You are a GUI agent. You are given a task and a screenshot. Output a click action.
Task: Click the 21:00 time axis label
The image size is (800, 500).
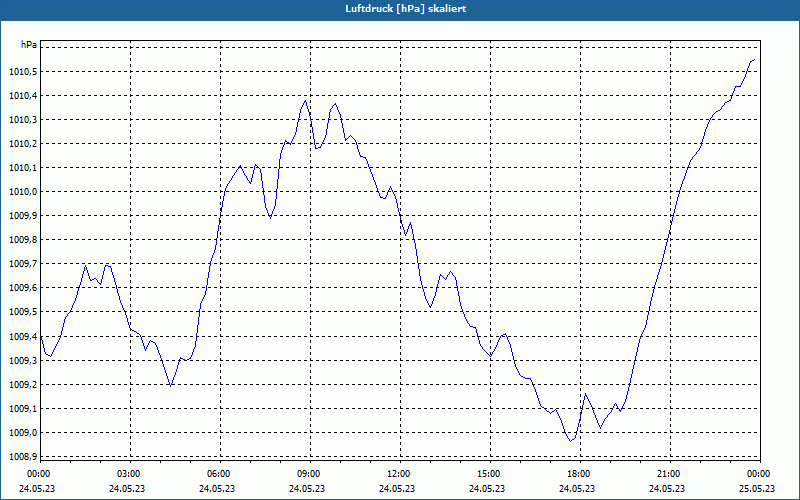click(x=669, y=474)
